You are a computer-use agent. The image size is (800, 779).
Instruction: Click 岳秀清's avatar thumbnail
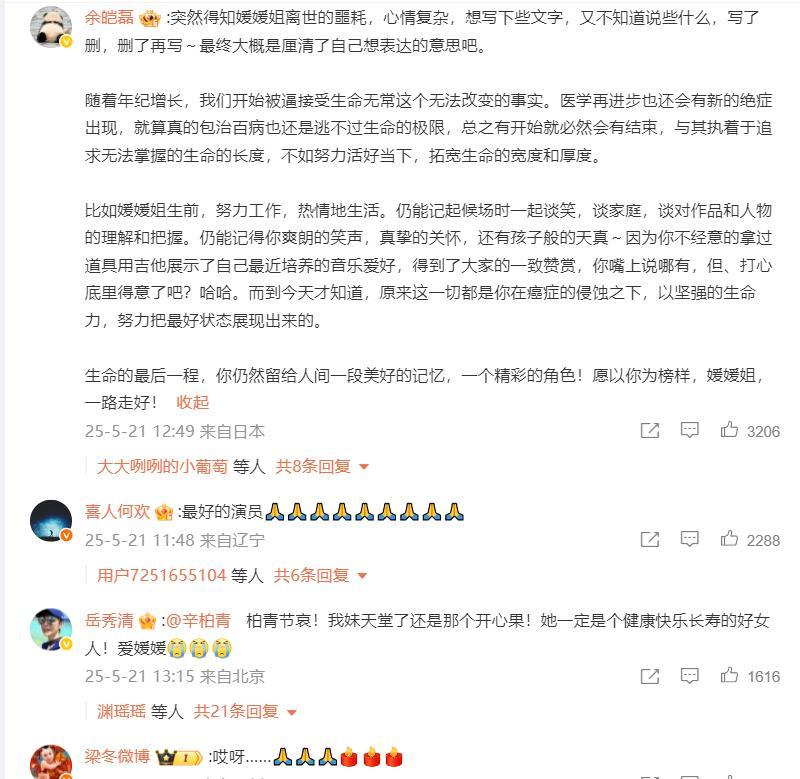[51, 629]
